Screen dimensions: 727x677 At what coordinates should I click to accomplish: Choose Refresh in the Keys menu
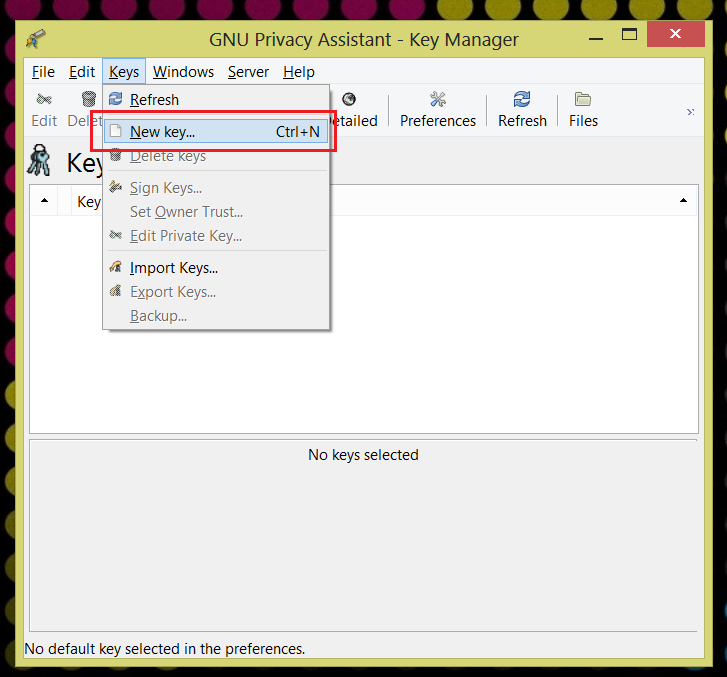coord(154,100)
